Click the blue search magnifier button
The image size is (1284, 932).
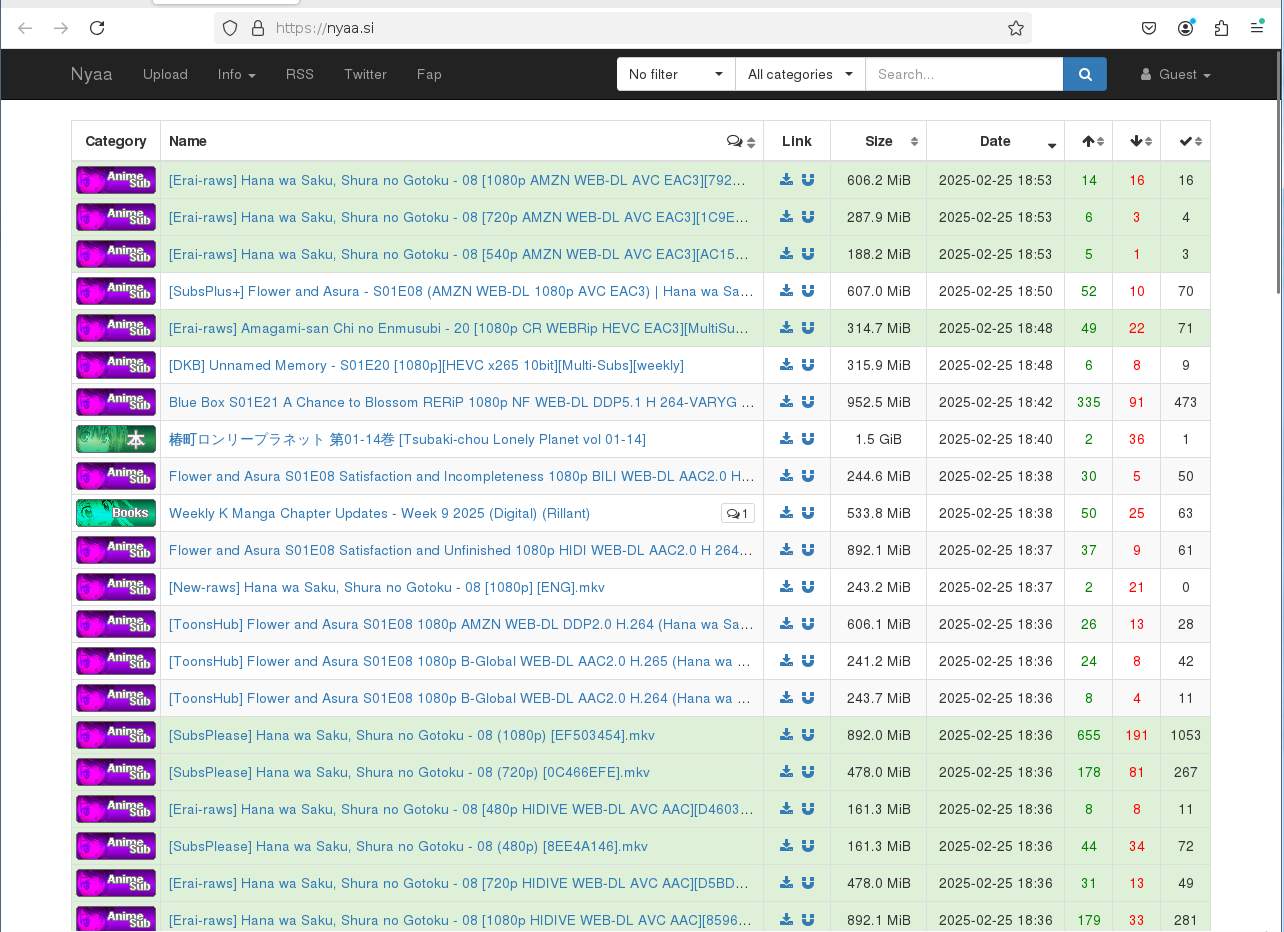click(1085, 74)
